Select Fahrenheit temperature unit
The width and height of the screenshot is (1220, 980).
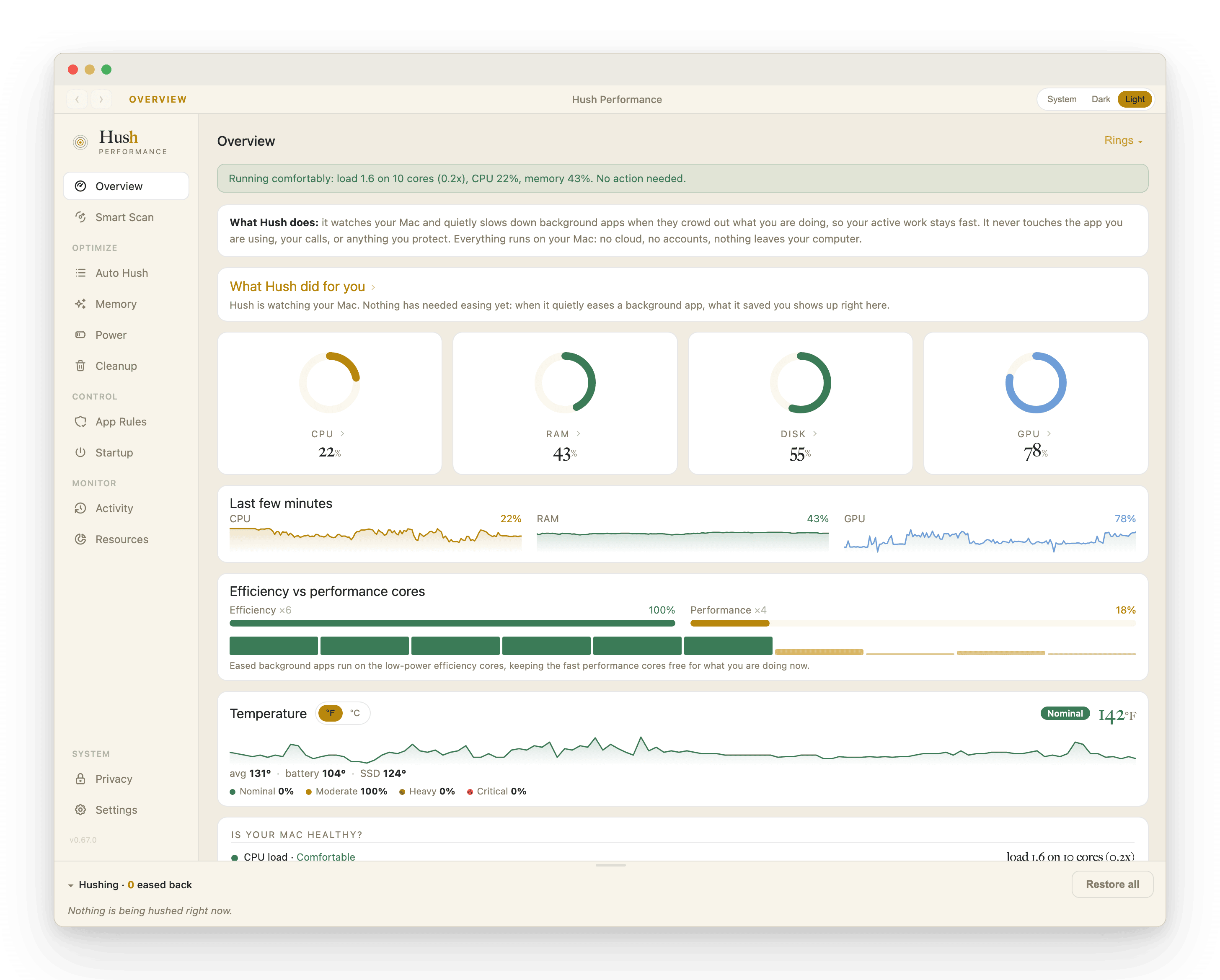331,713
